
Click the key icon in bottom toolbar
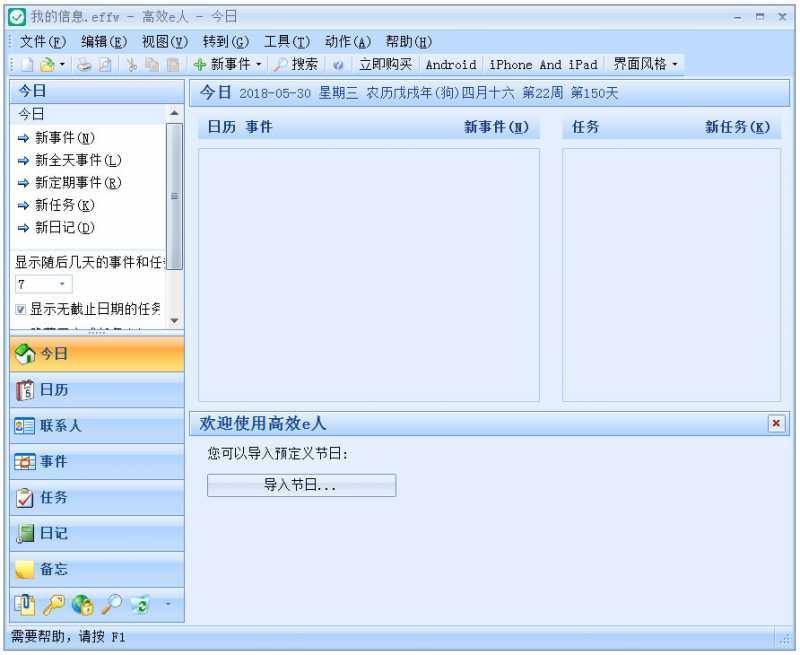click(54, 605)
